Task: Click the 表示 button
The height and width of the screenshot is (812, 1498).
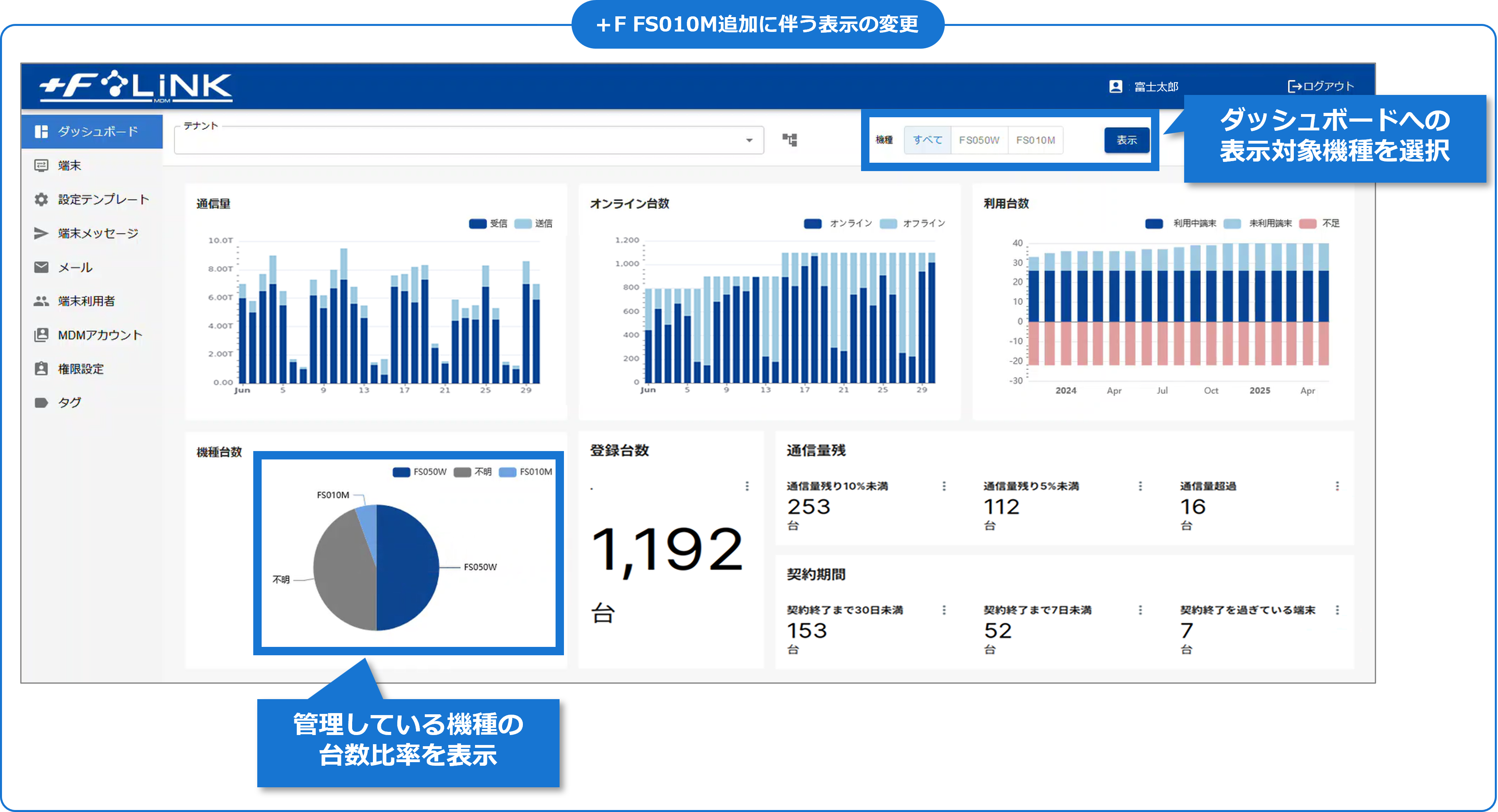Action: click(x=1126, y=140)
